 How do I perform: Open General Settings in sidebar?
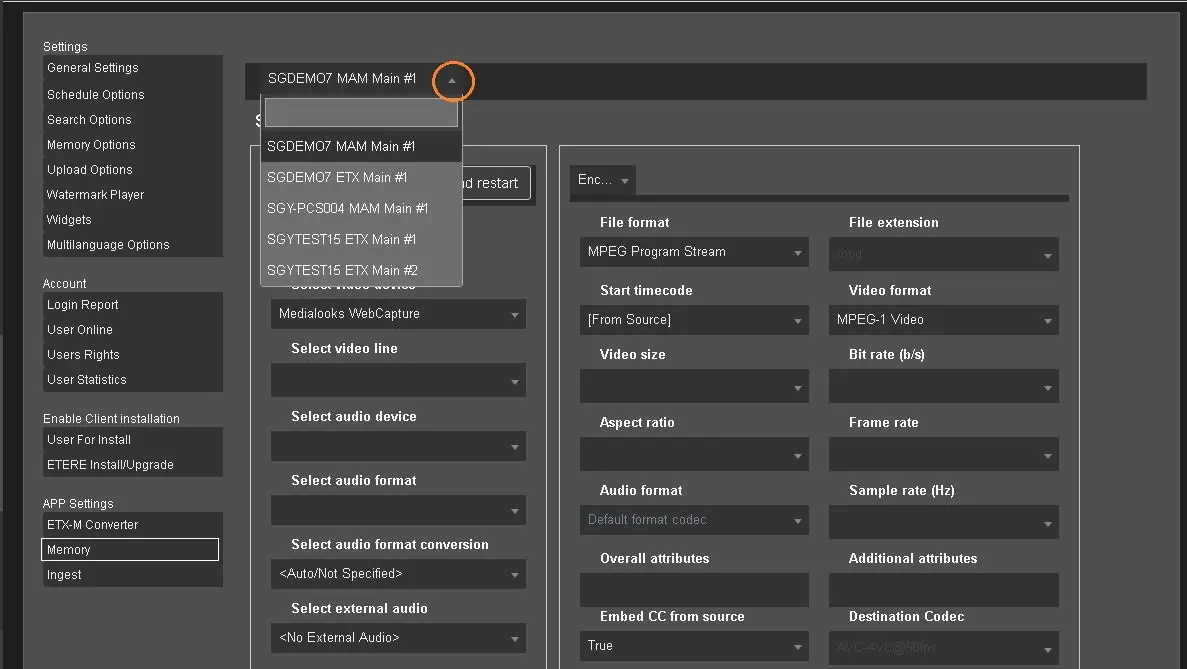point(93,68)
